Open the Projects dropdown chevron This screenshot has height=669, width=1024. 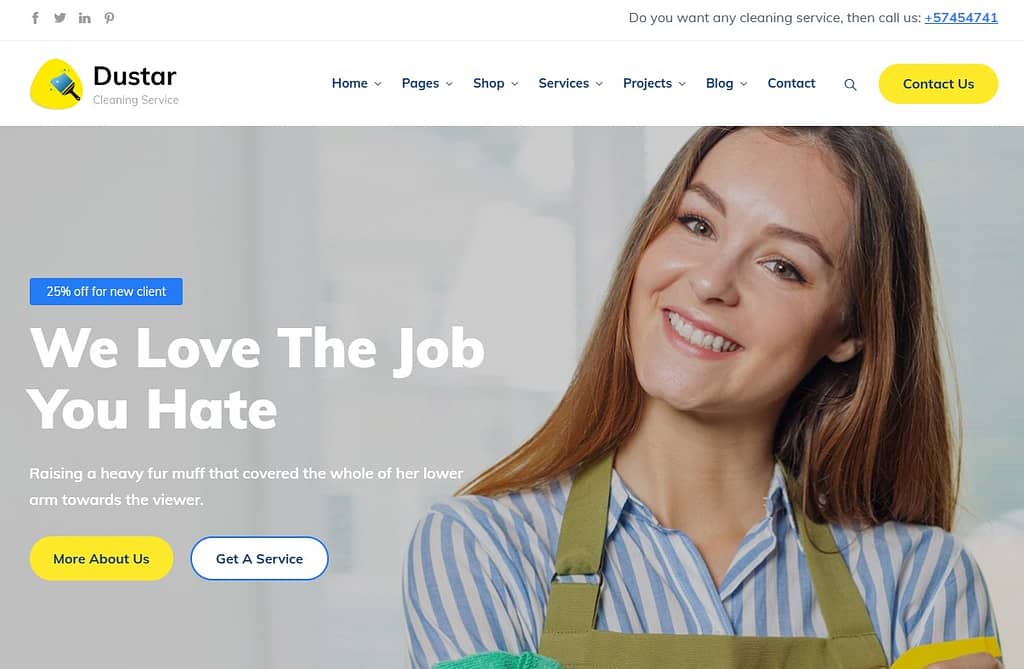pos(682,84)
